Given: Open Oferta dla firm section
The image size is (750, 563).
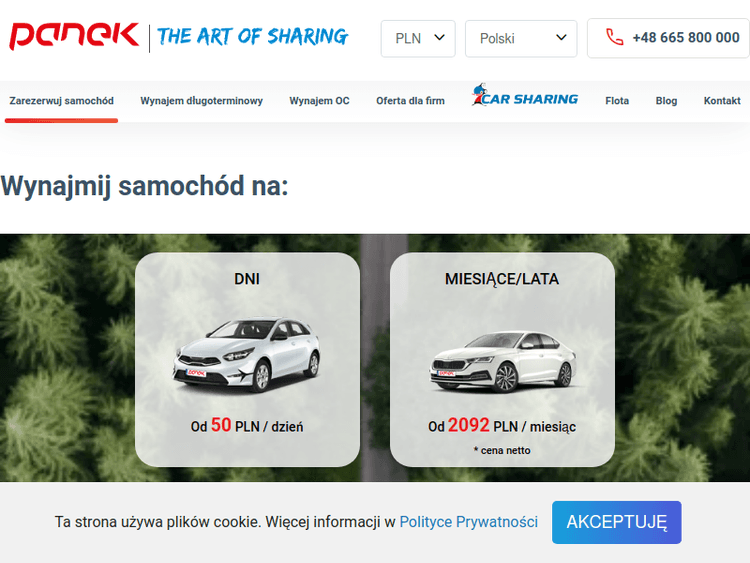Looking at the screenshot, I should [x=410, y=101].
